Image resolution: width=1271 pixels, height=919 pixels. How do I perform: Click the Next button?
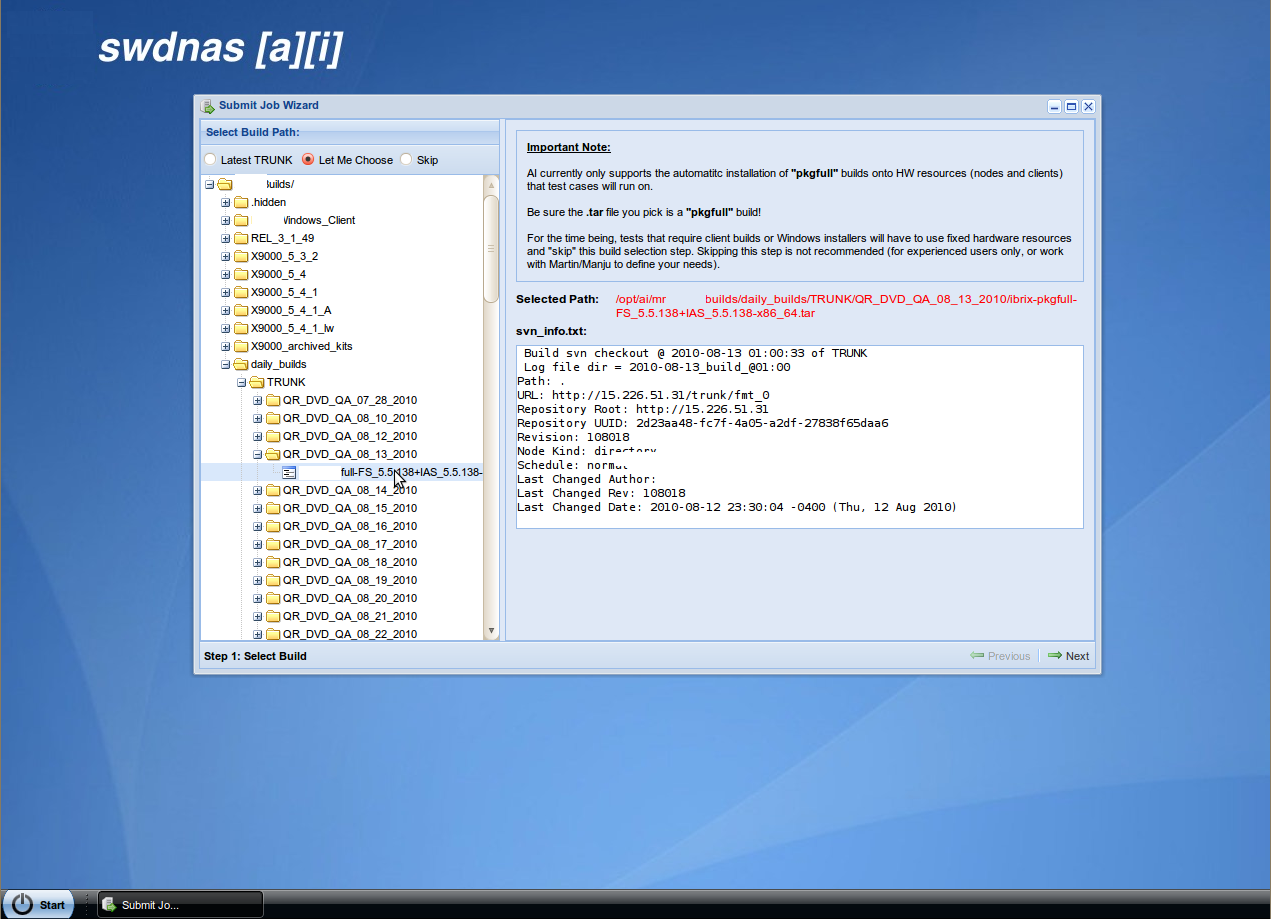1069,656
